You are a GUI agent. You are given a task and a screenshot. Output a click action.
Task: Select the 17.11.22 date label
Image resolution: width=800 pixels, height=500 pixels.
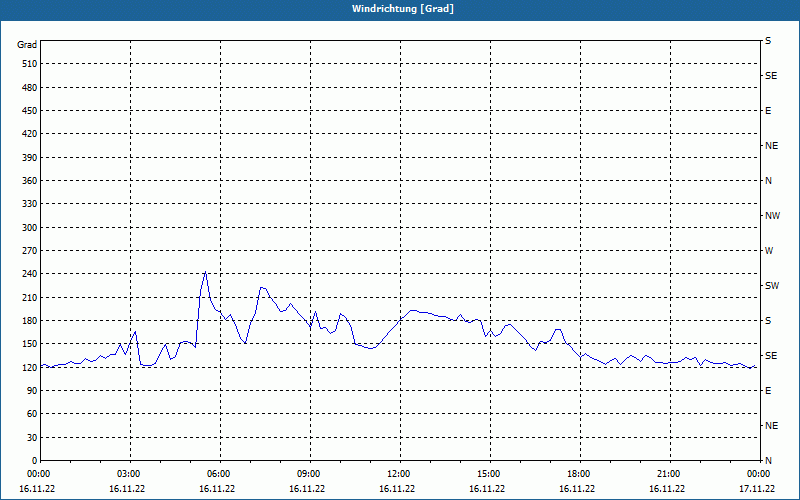[757, 489]
